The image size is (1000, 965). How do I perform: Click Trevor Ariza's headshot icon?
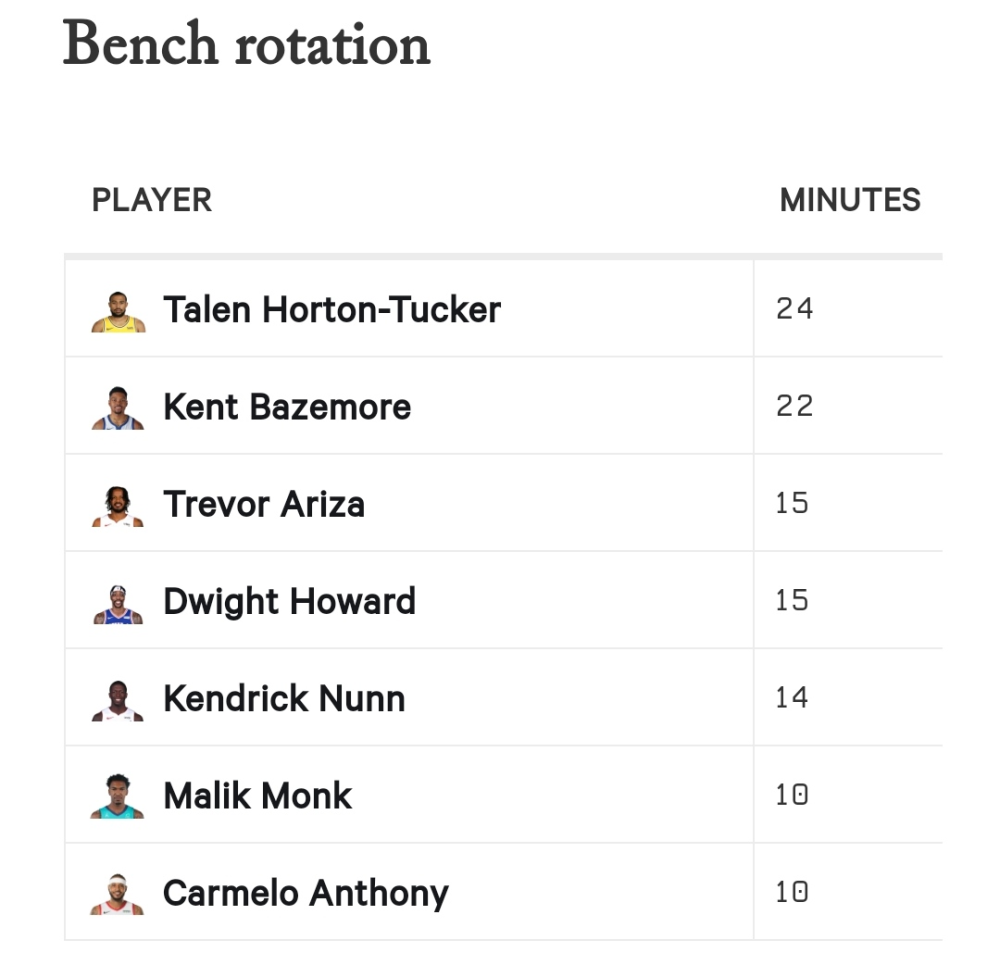click(118, 505)
